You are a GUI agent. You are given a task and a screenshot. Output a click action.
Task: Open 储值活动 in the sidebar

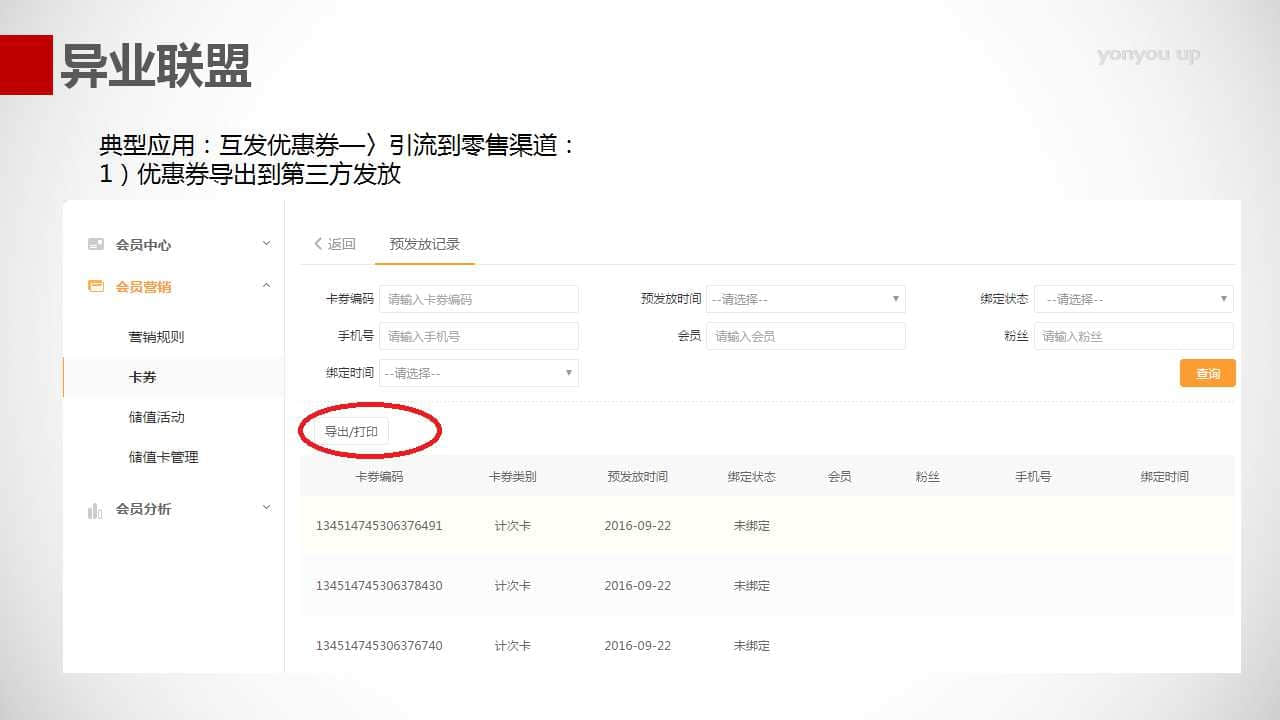pos(156,417)
